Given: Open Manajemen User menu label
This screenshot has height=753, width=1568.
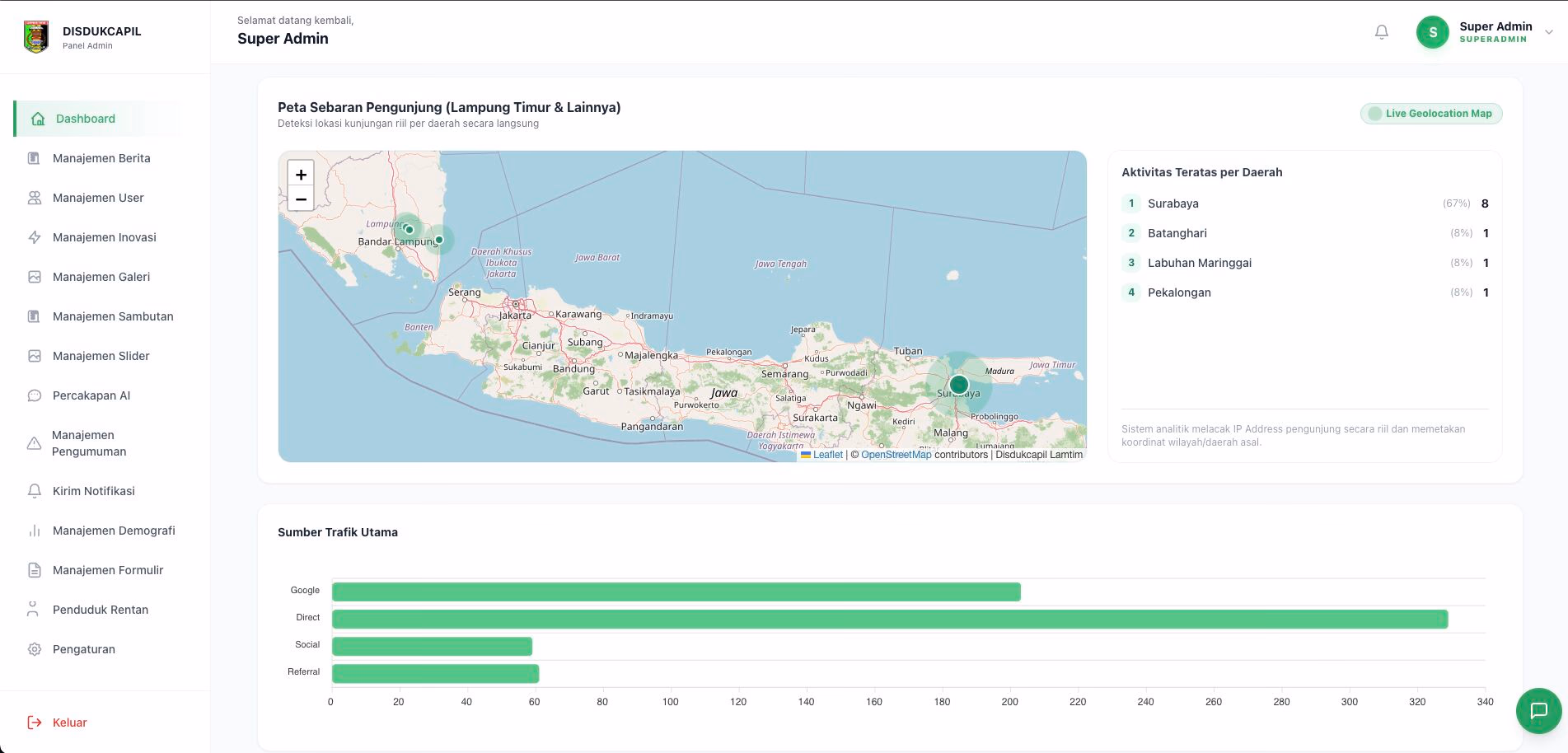Looking at the screenshot, I should [98, 198].
